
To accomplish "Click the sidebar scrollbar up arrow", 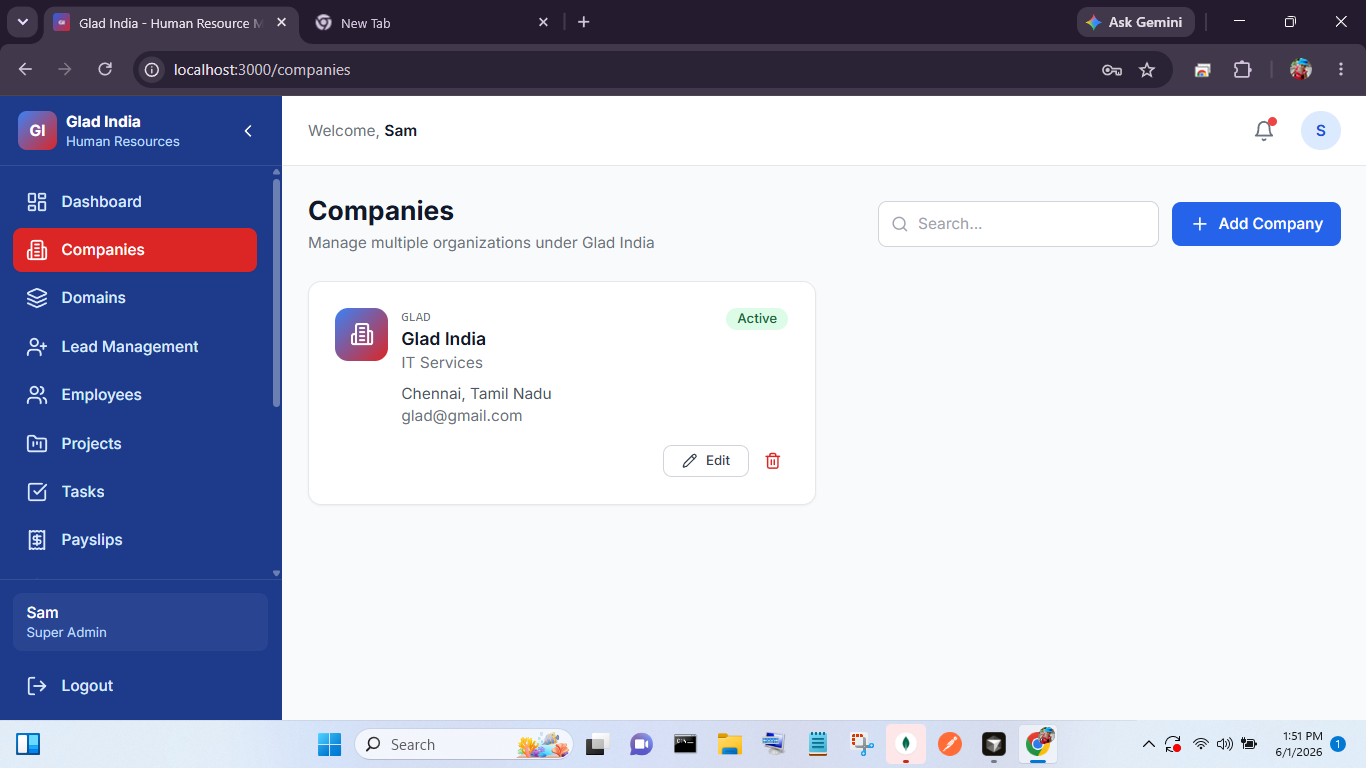I will click(x=277, y=172).
